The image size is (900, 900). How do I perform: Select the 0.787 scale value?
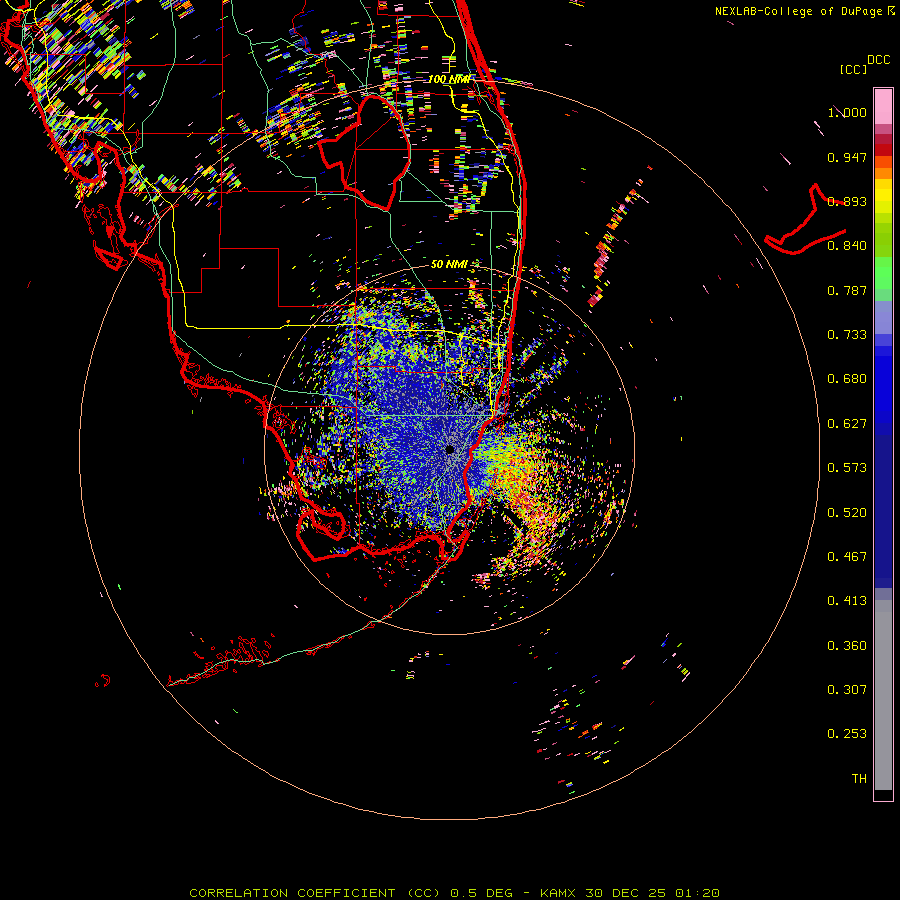[847, 290]
